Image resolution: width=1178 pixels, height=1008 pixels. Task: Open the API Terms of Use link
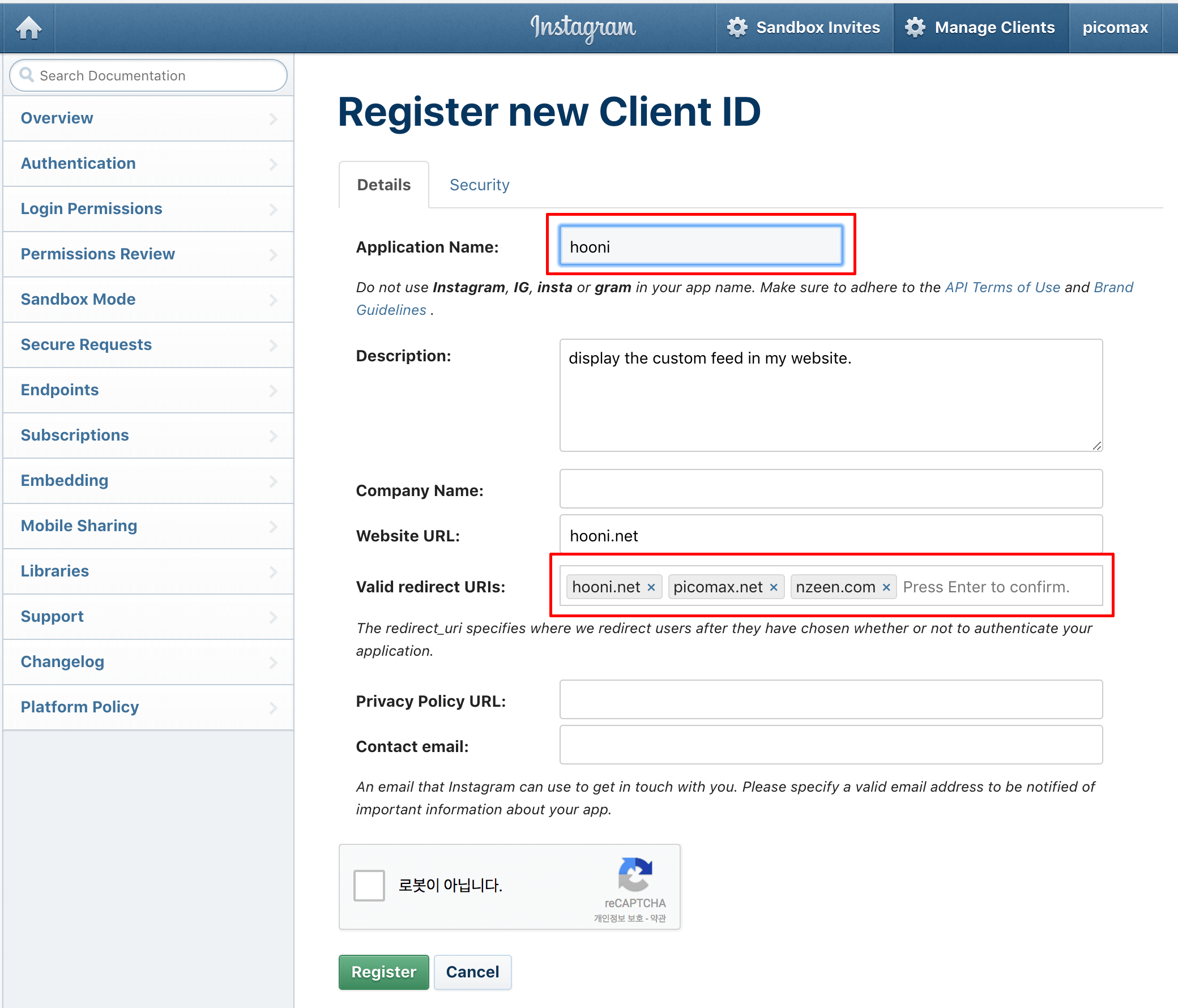pyautogui.click(x=1002, y=287)
